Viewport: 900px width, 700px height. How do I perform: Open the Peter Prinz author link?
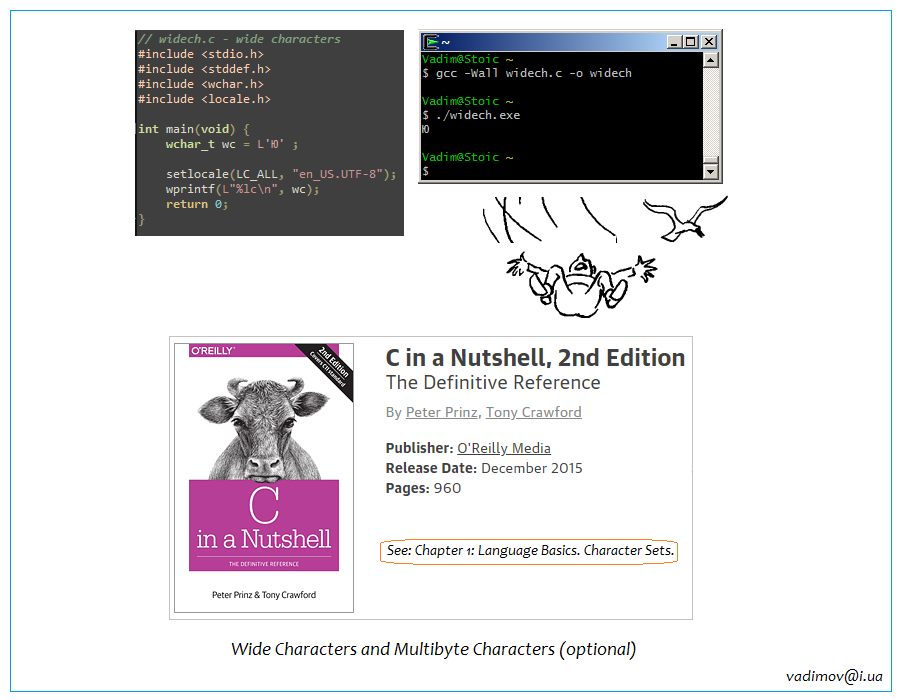(441, 412)
